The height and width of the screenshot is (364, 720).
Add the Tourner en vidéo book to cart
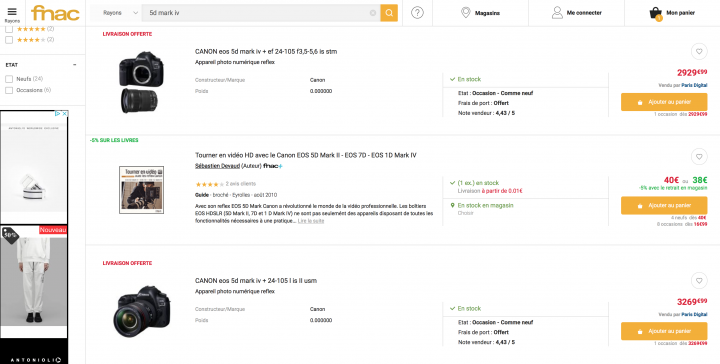(x=664, y=205)
